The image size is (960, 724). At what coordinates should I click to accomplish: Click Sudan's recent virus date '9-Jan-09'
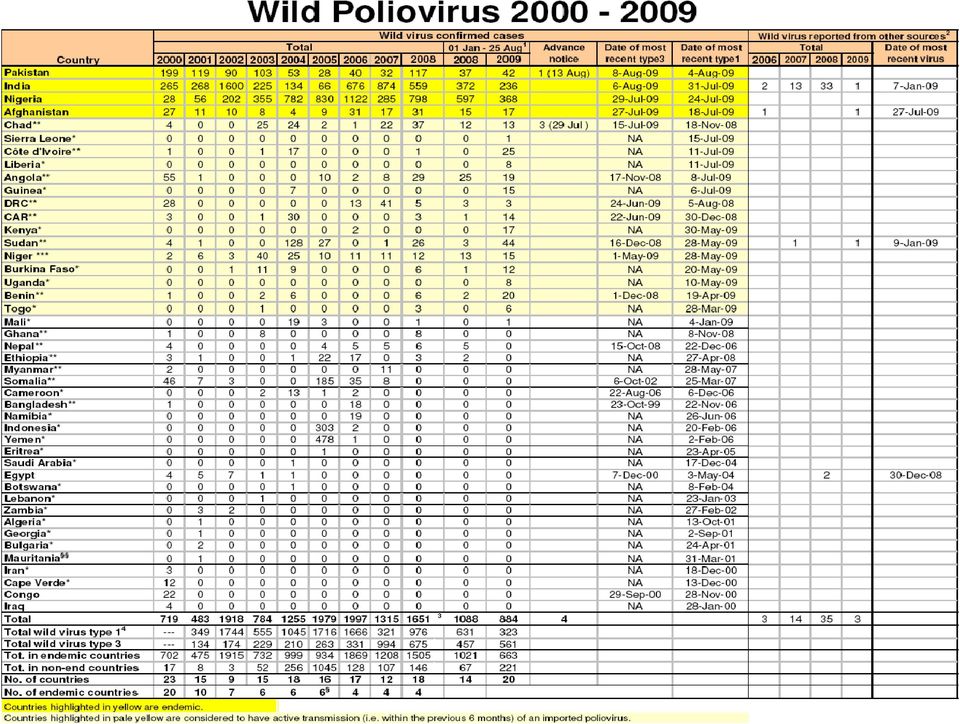click(x=915, y=242)
